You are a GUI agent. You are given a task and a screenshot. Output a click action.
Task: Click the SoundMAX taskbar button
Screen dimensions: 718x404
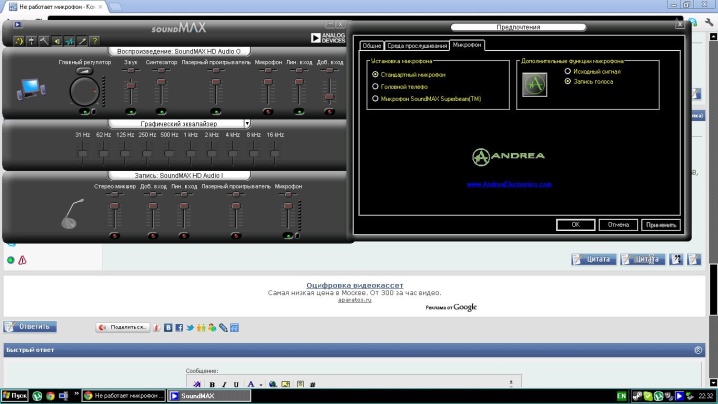click(x=209, y=396)
